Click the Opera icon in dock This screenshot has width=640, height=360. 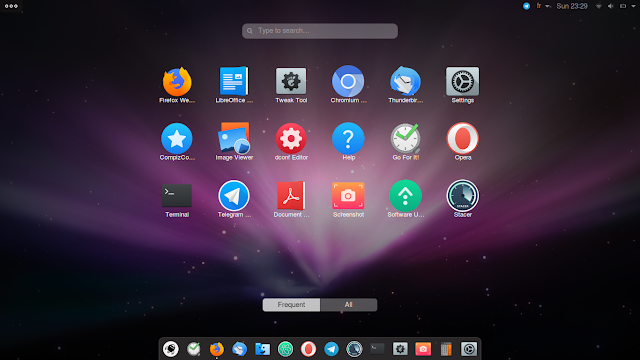click(x=309, y=349)
